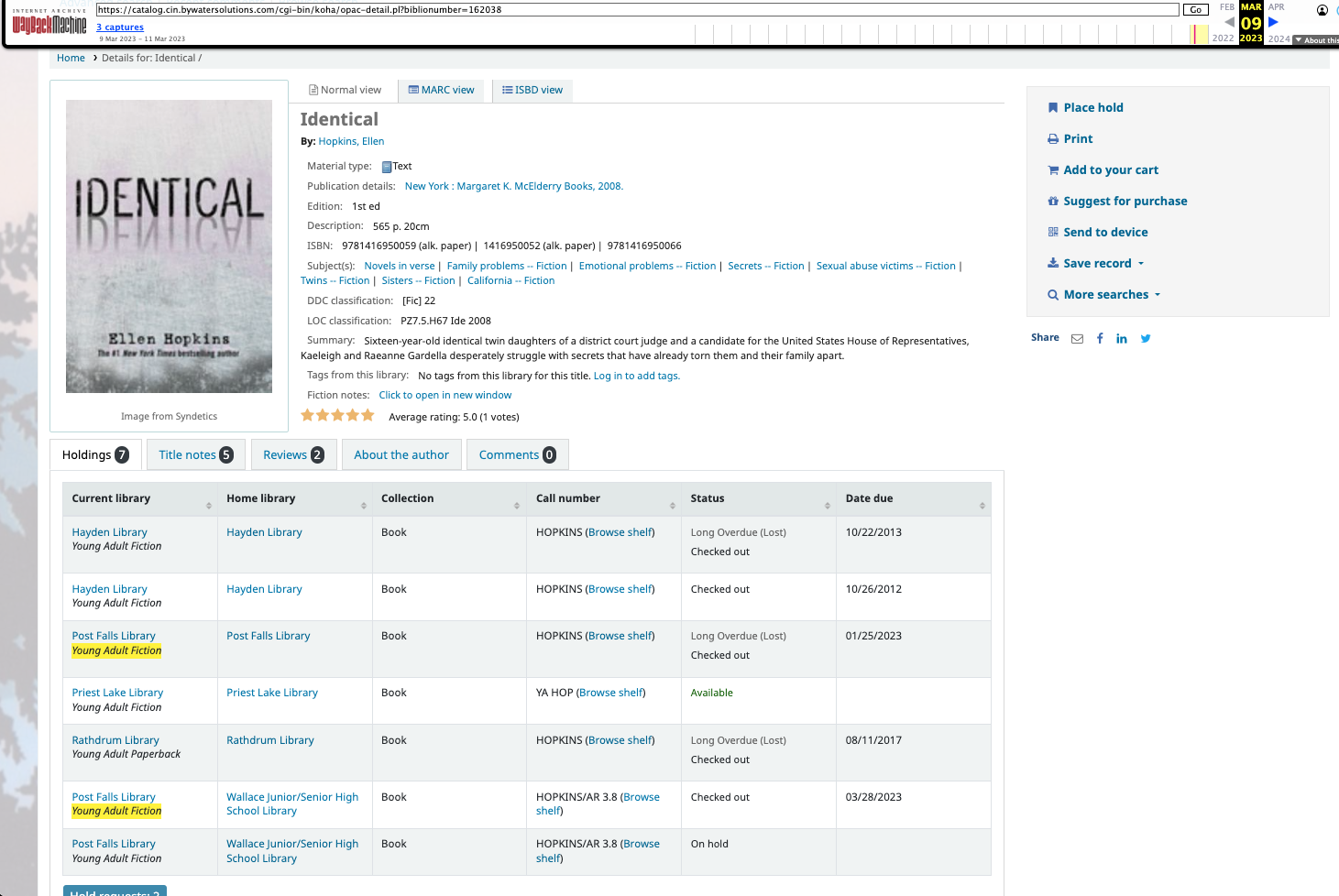Open the About this capture dropdown
Viewport: 1339px width, 896px height.
(x=1316, y=39)
